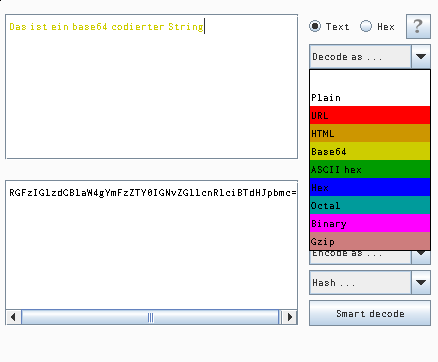
Task: Choose Octal from decode list
Action: (x=370, y=205)
